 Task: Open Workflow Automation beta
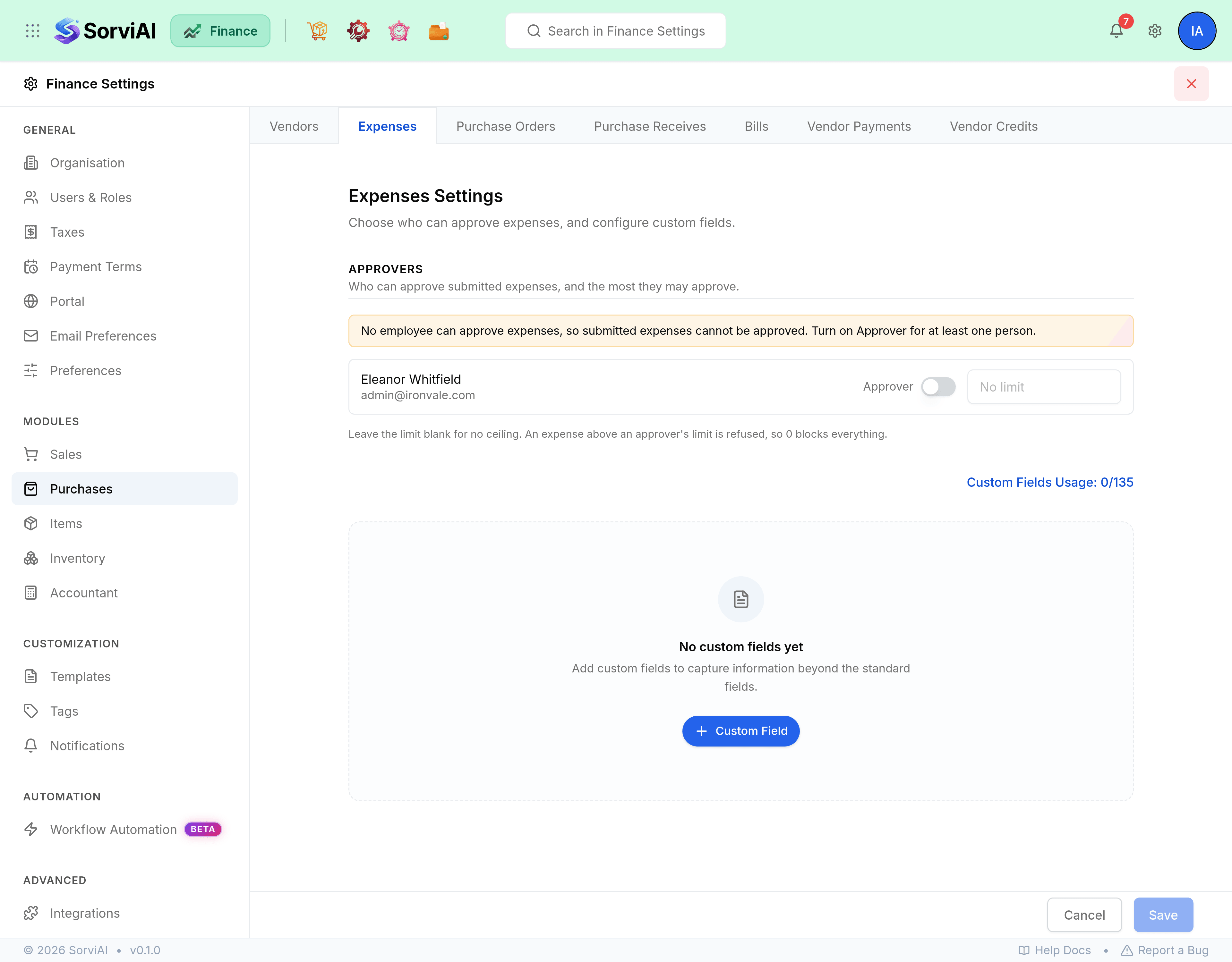point(125,830)
